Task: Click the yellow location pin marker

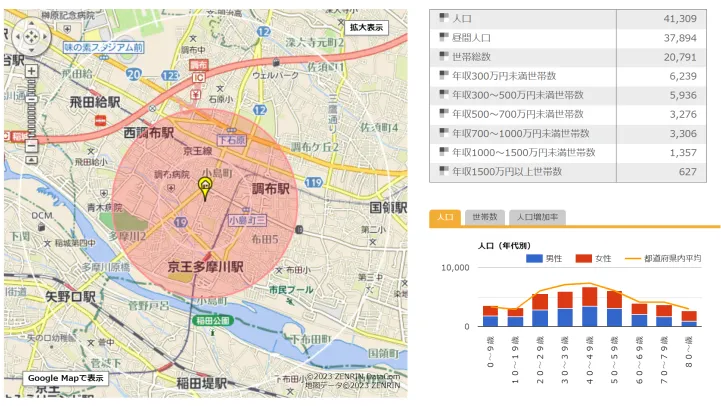Action: (206, 187)
